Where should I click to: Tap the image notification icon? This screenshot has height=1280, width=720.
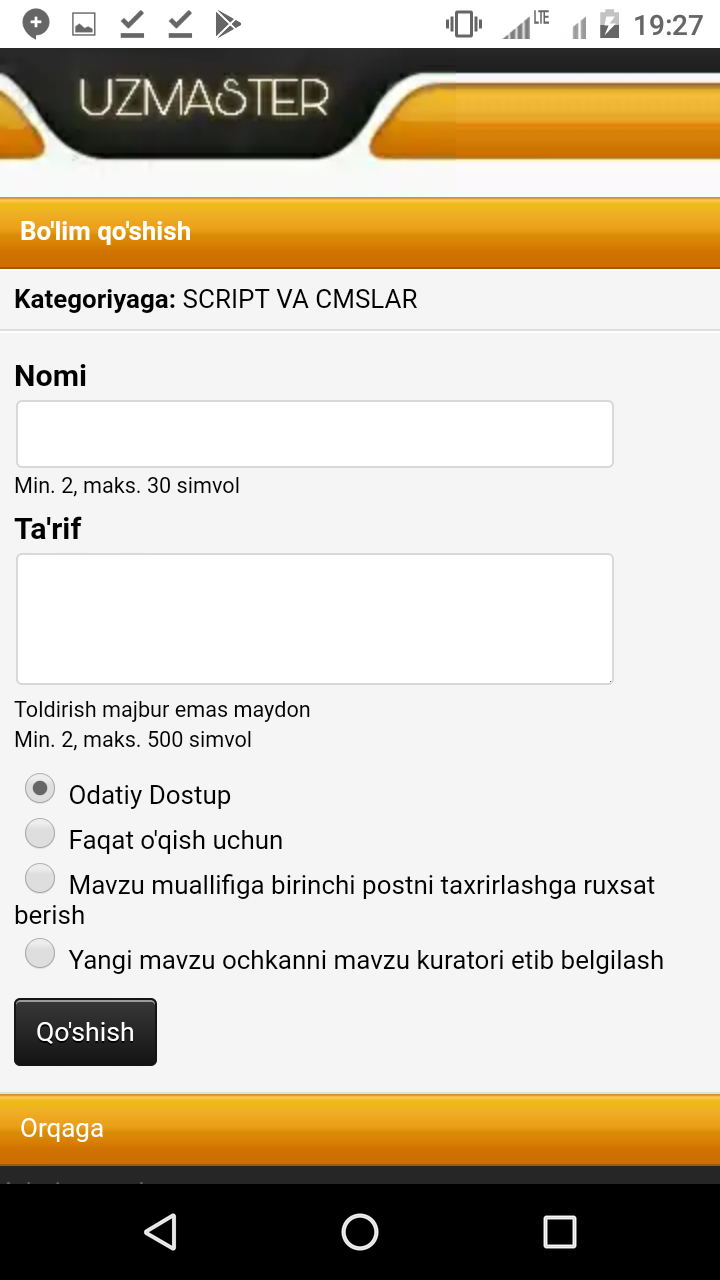pyautogui.click(x=84, y=24)
